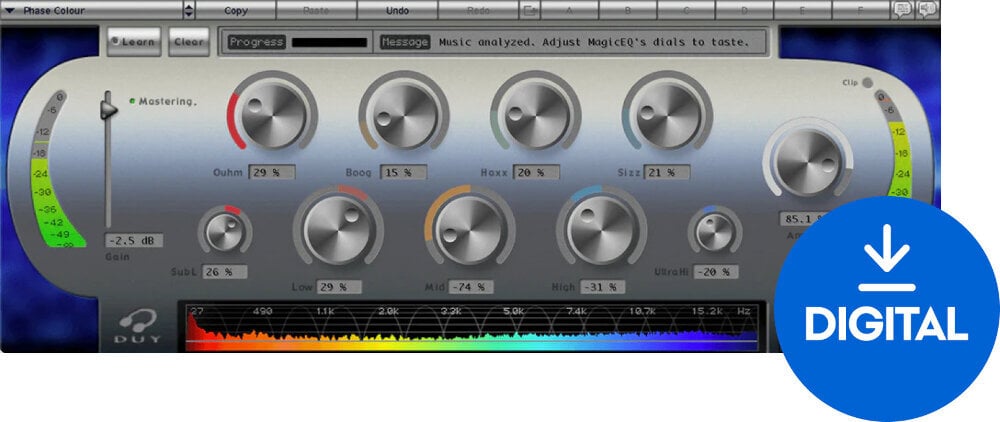
Task: Toggle the Mastering mode indicator
Action: click(132, 101)
